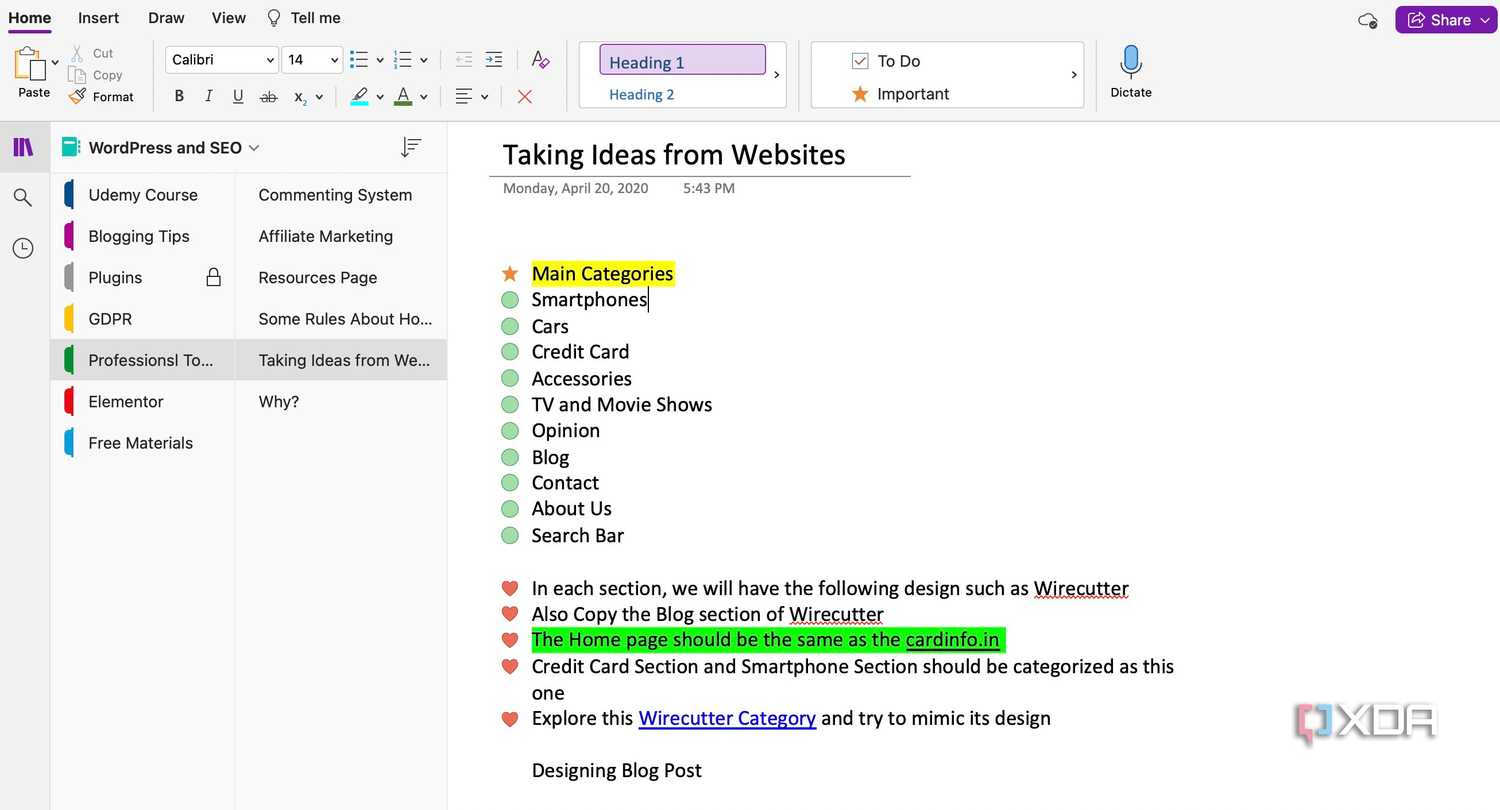Open font color dropdown arrow
Image resolution: width=1500 pixels, height=810 pixels.
(424, 97)
